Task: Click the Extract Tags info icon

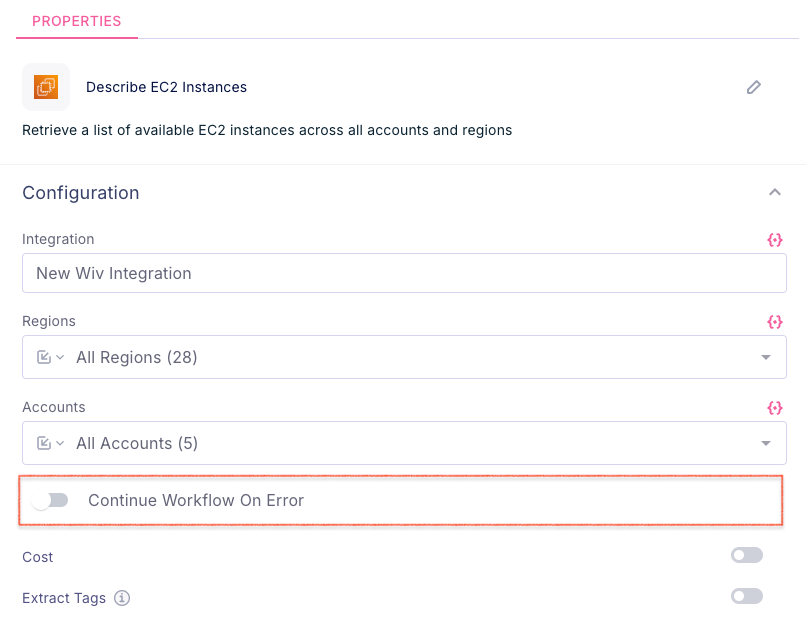Action: point(122,598)
